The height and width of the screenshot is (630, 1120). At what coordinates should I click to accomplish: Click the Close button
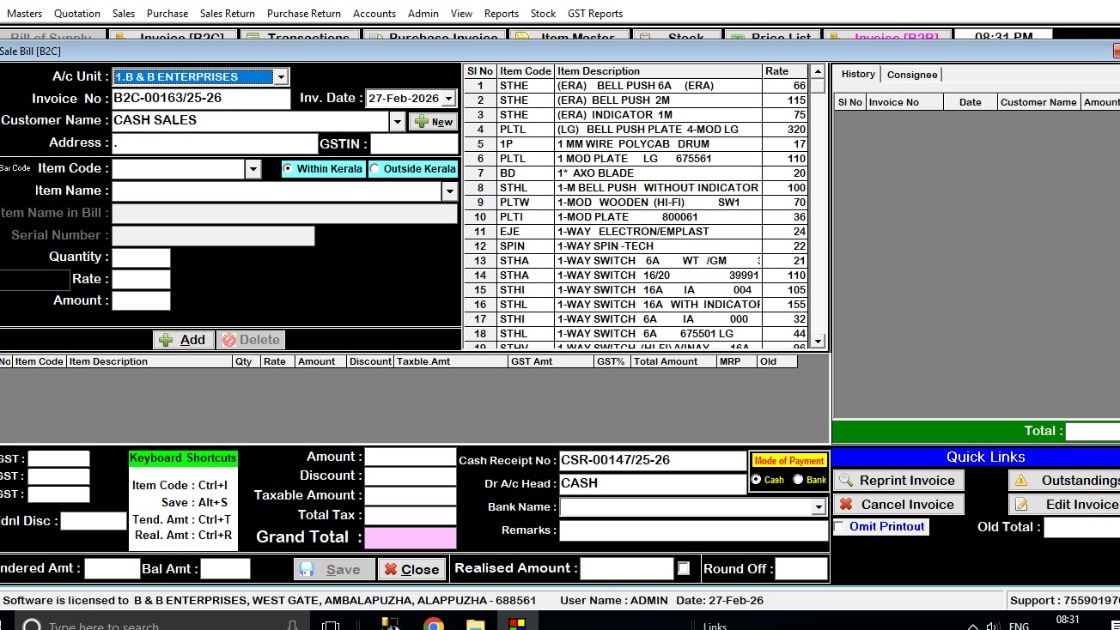click(411, 569)
